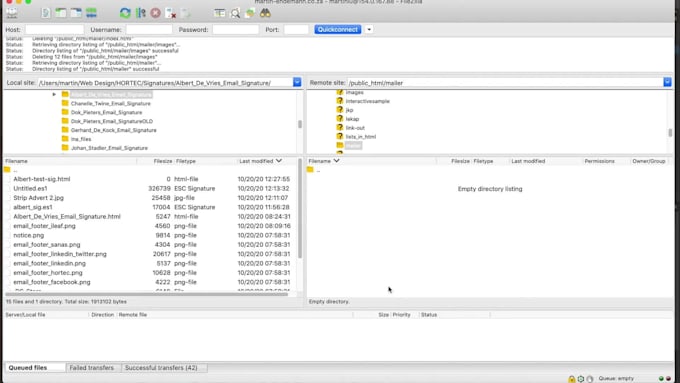This screenshot has height=383, width=680.
Task: Open Quickconnect history dropdown arrow
Action: point(369,29)
